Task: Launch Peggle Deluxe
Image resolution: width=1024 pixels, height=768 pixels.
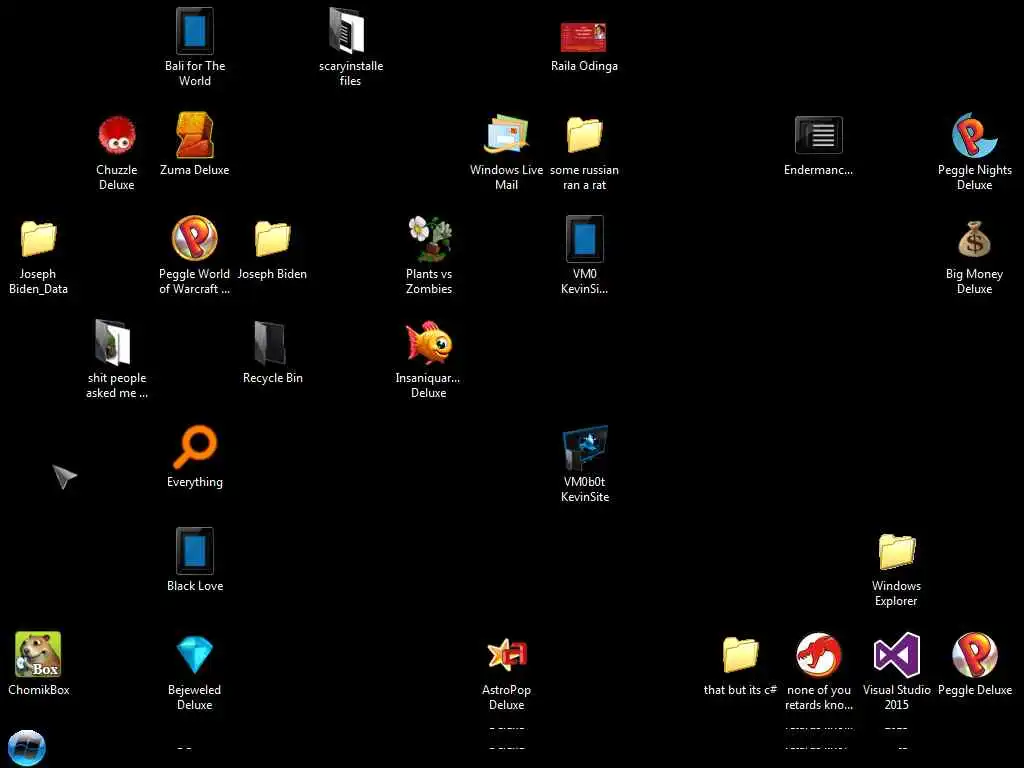Action: [974, 654]
